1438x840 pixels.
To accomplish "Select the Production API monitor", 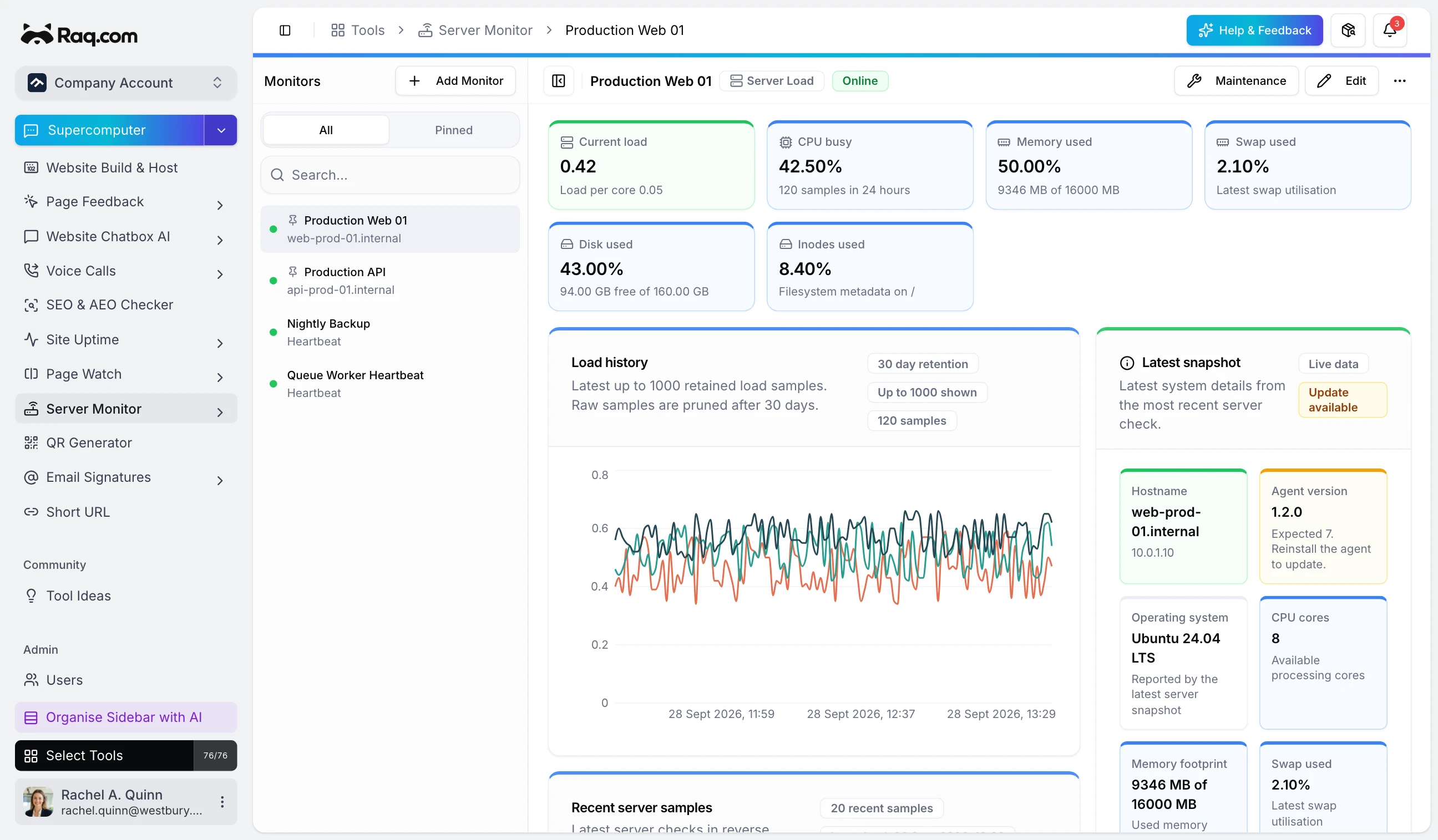I will coord(391,281).
